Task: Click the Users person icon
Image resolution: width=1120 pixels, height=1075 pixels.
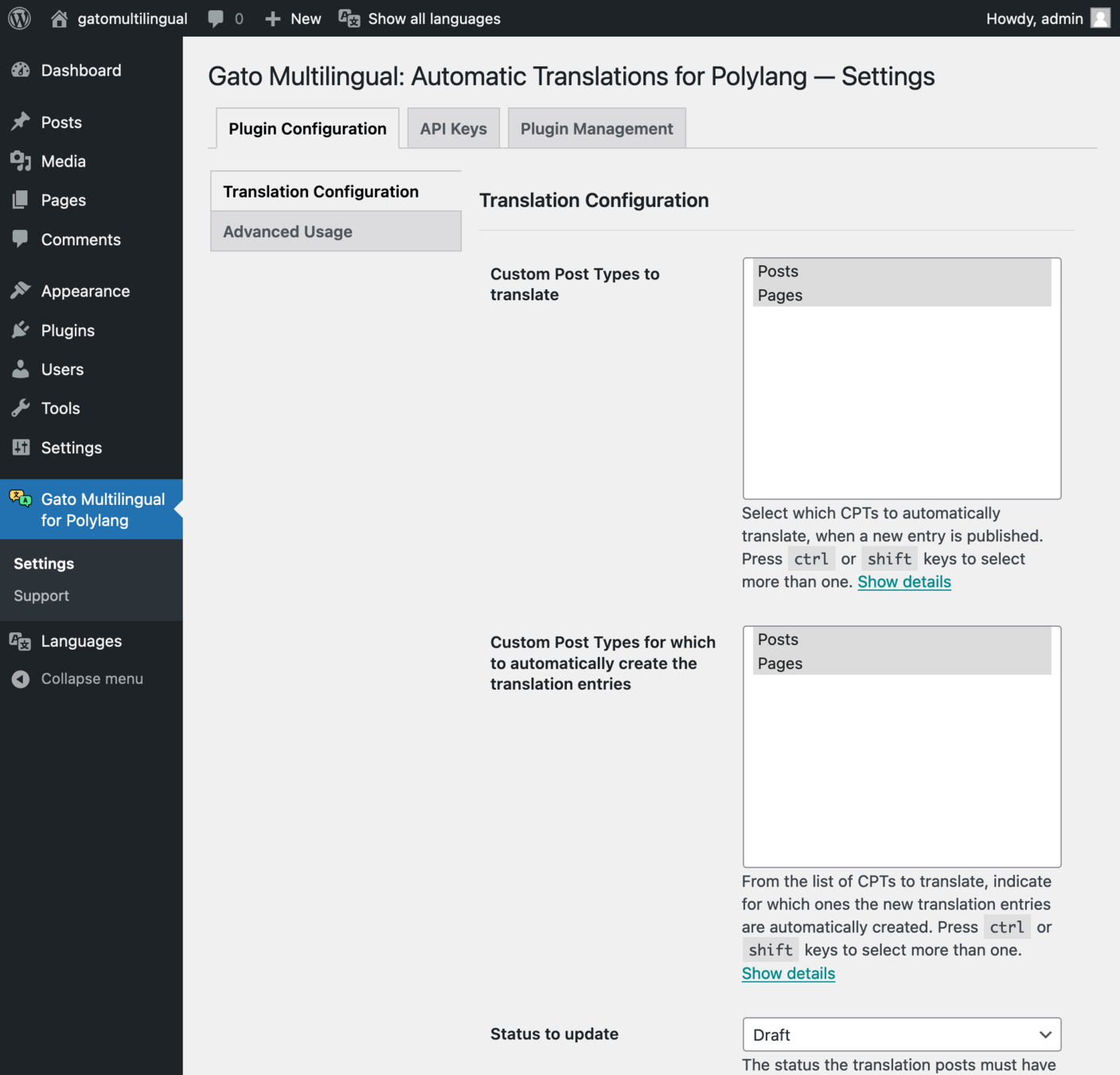Action: (21, 369)
